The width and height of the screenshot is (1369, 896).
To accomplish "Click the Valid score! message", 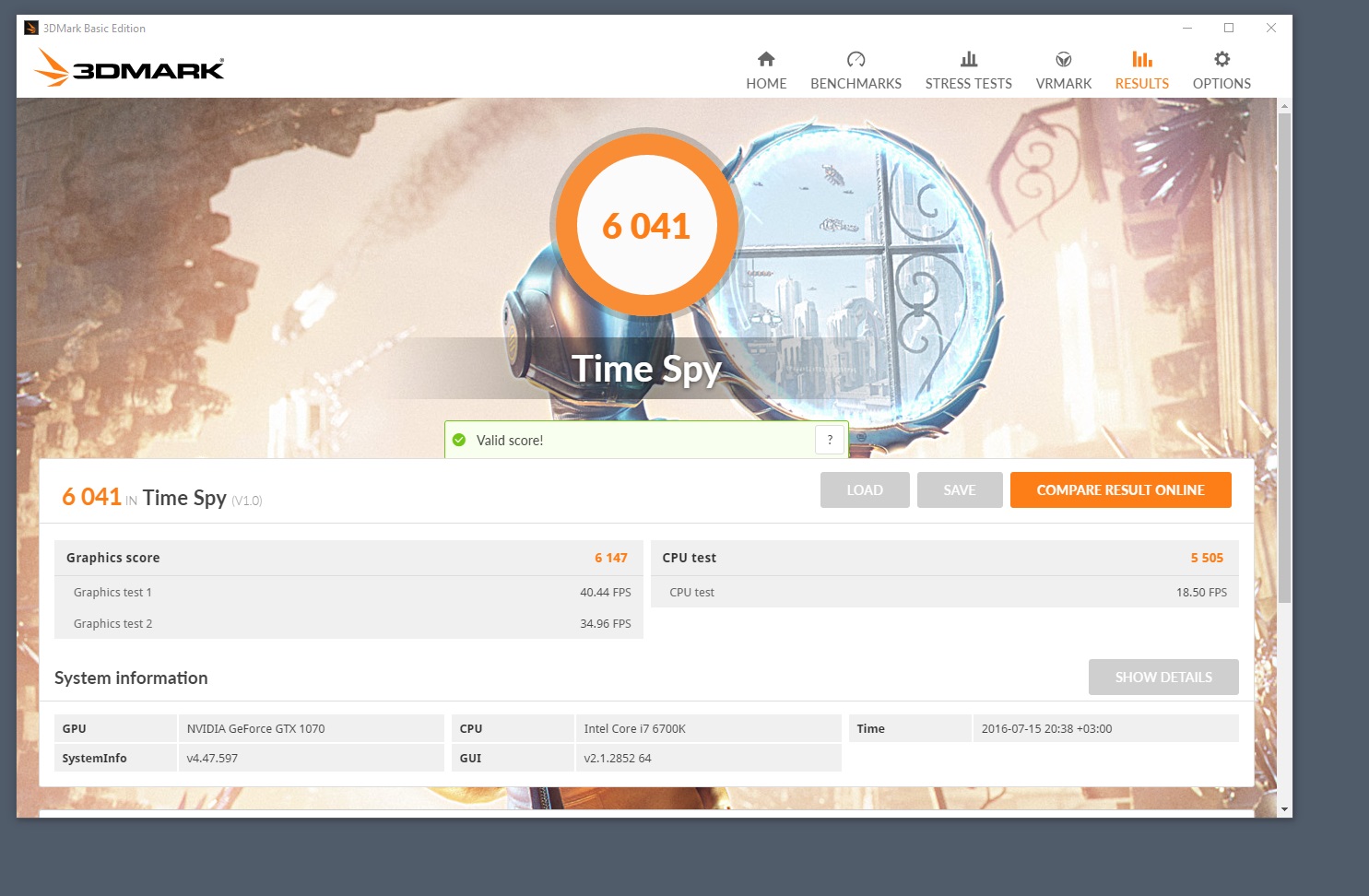I will click(510, 440).
